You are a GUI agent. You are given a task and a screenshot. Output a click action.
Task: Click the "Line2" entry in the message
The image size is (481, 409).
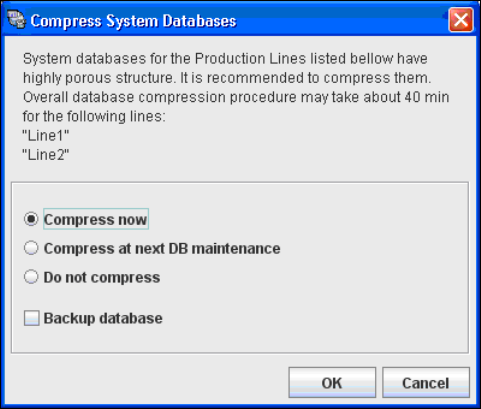pos(46,155)
